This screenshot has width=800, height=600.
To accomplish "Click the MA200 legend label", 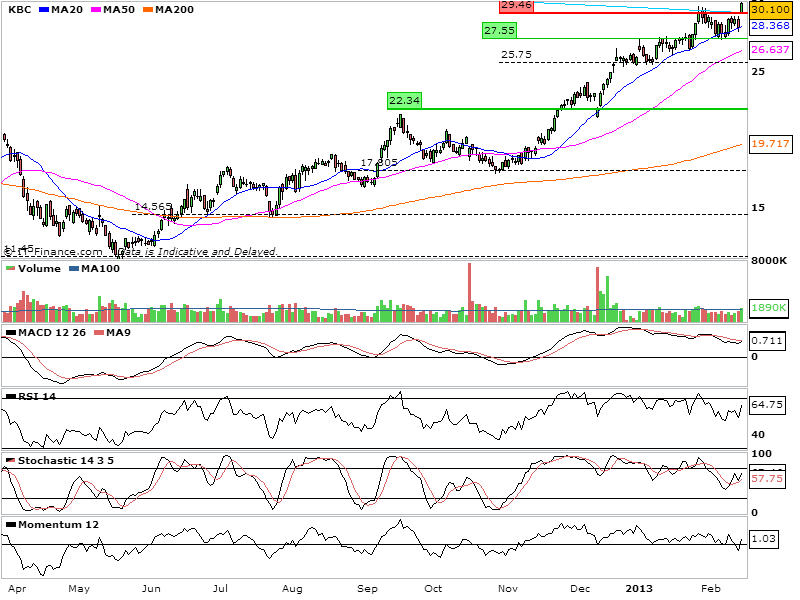I will [x=174, y=10].
